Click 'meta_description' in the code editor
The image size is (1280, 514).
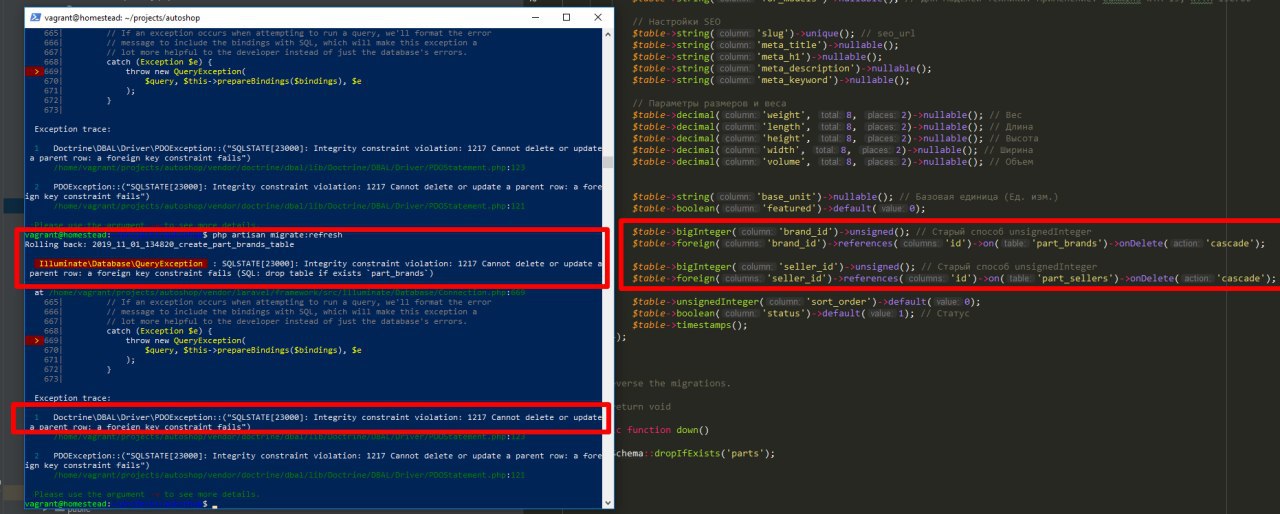[808, 68]
